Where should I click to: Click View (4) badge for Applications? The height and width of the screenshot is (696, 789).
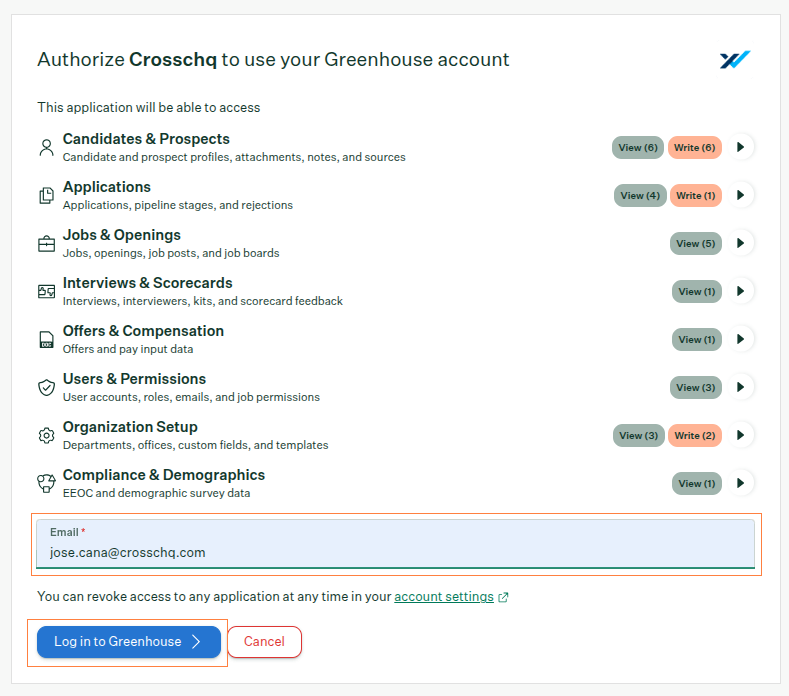point(640,195)
